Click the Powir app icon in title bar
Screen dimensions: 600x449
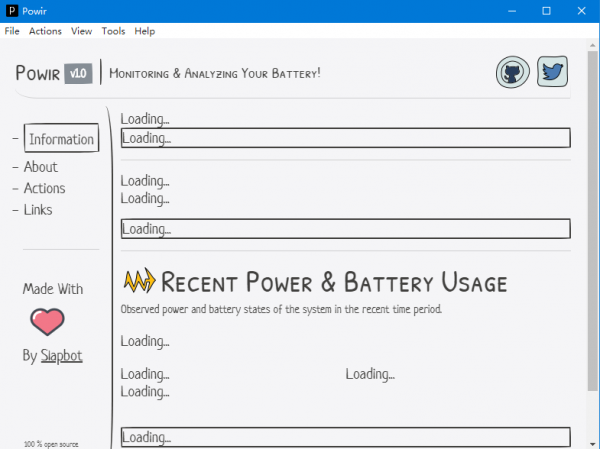pos(12,10)
